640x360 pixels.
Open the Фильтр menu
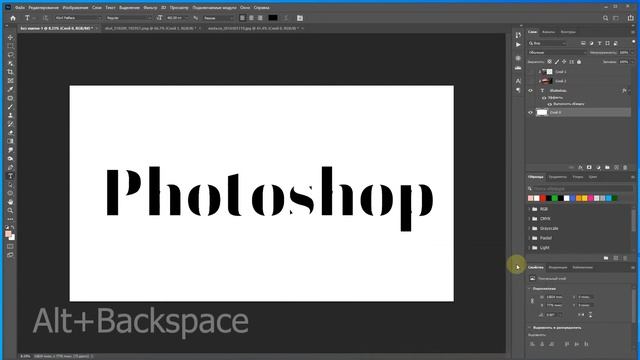150,7
